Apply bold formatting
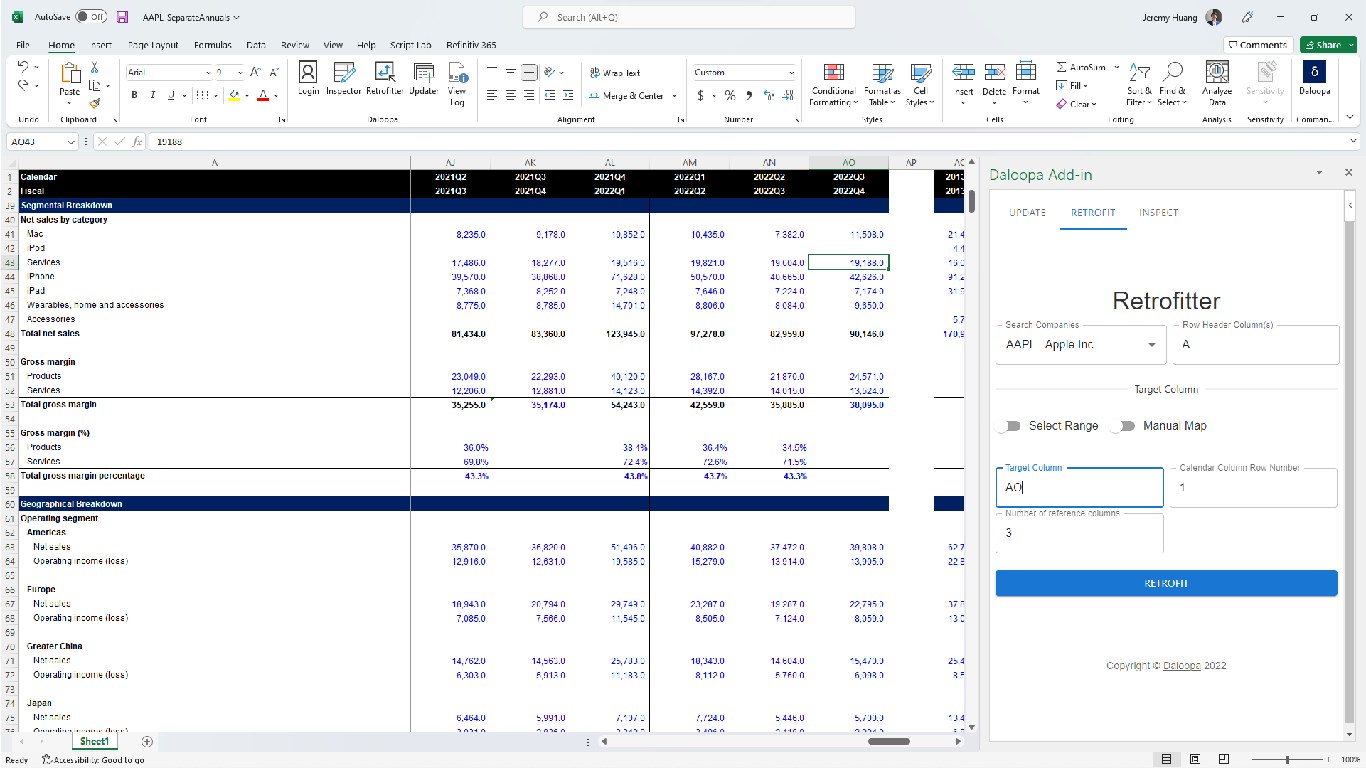The image size is (1366, 768). pyautogui.click(x=134, y=95)
